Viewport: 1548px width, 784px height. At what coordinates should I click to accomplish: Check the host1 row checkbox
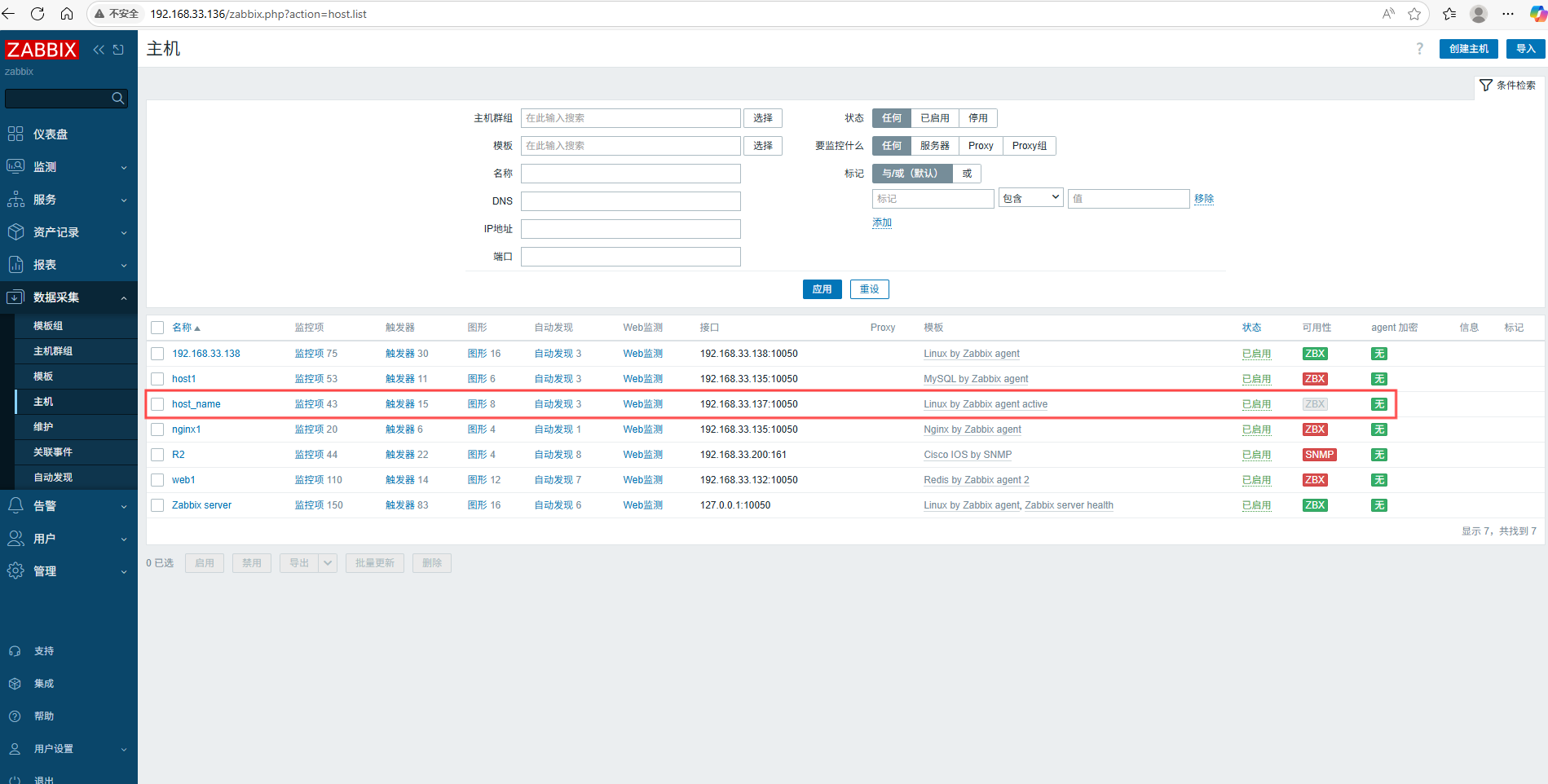(157, 379)
